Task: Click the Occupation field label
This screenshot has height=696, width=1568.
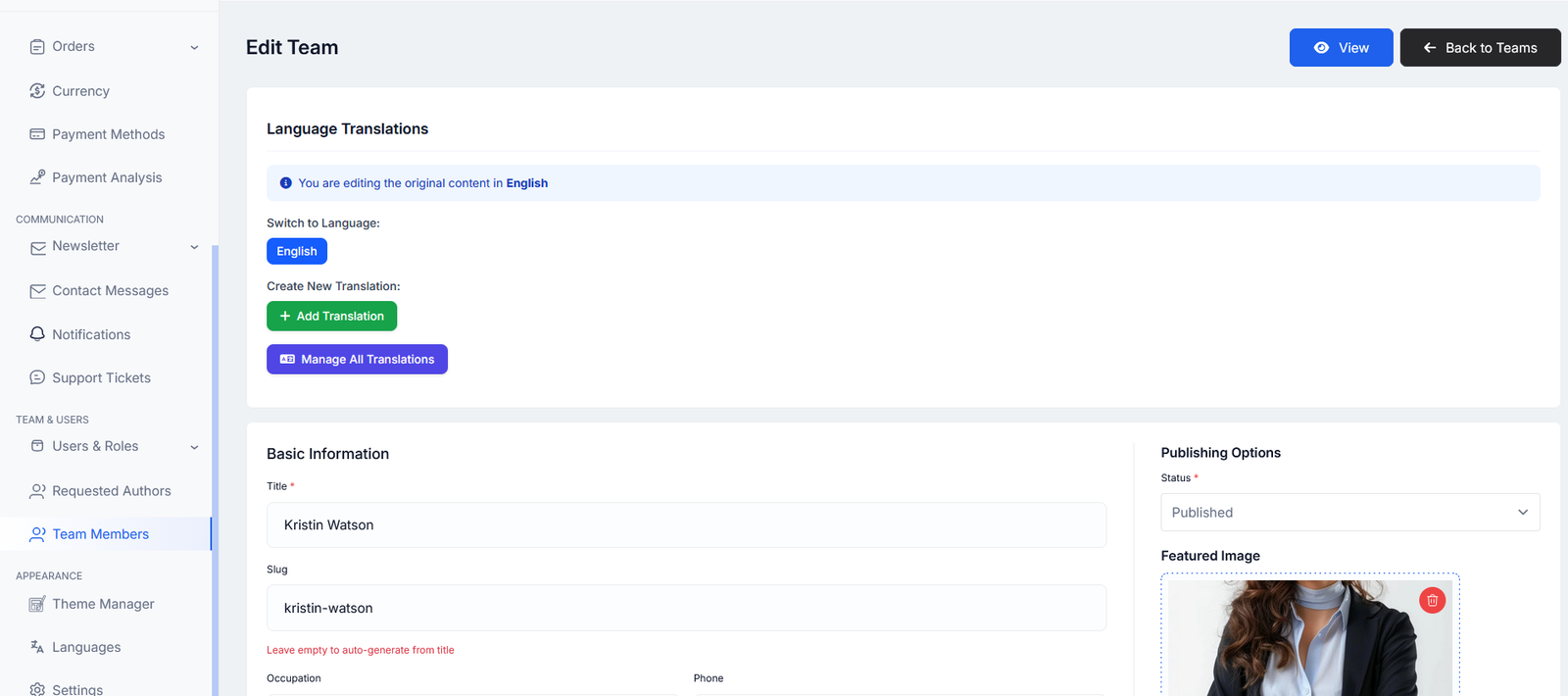Action: [x=294, y=678]
